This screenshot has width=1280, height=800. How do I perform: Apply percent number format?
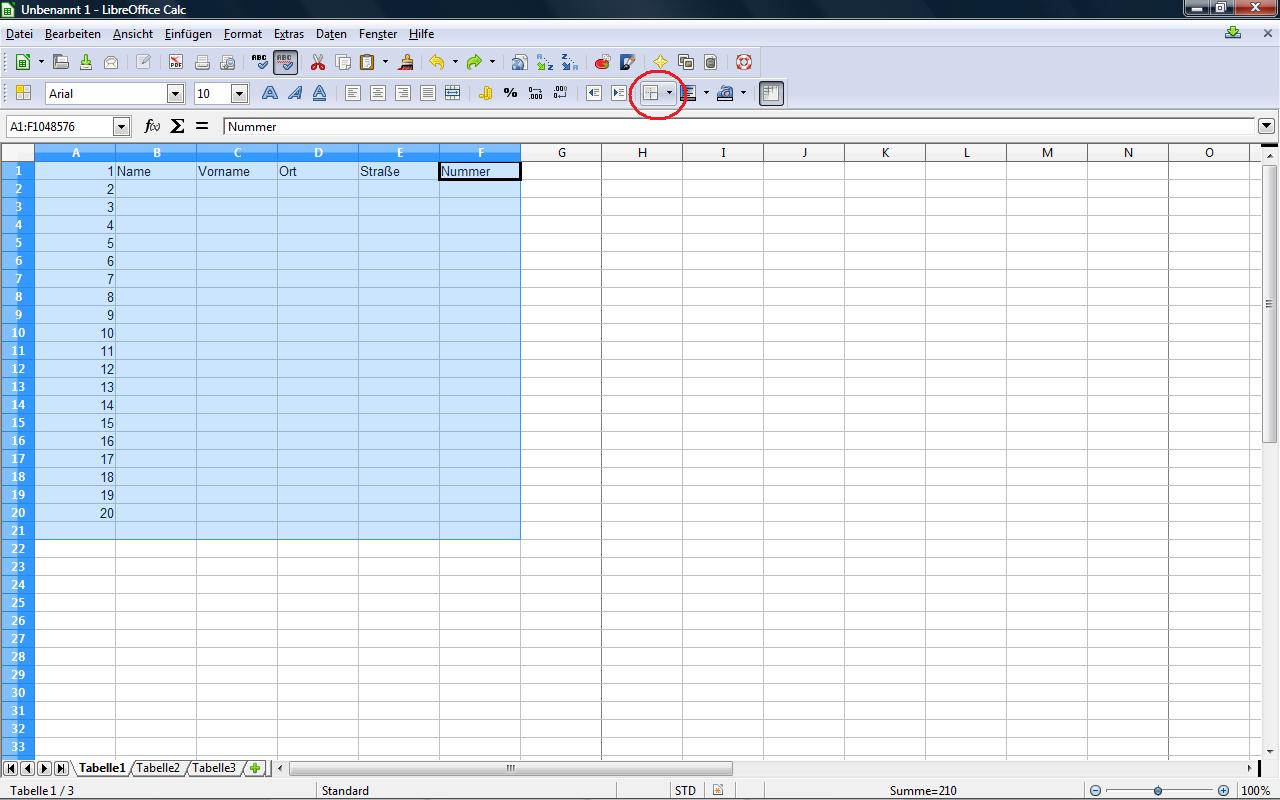(510, 93)
